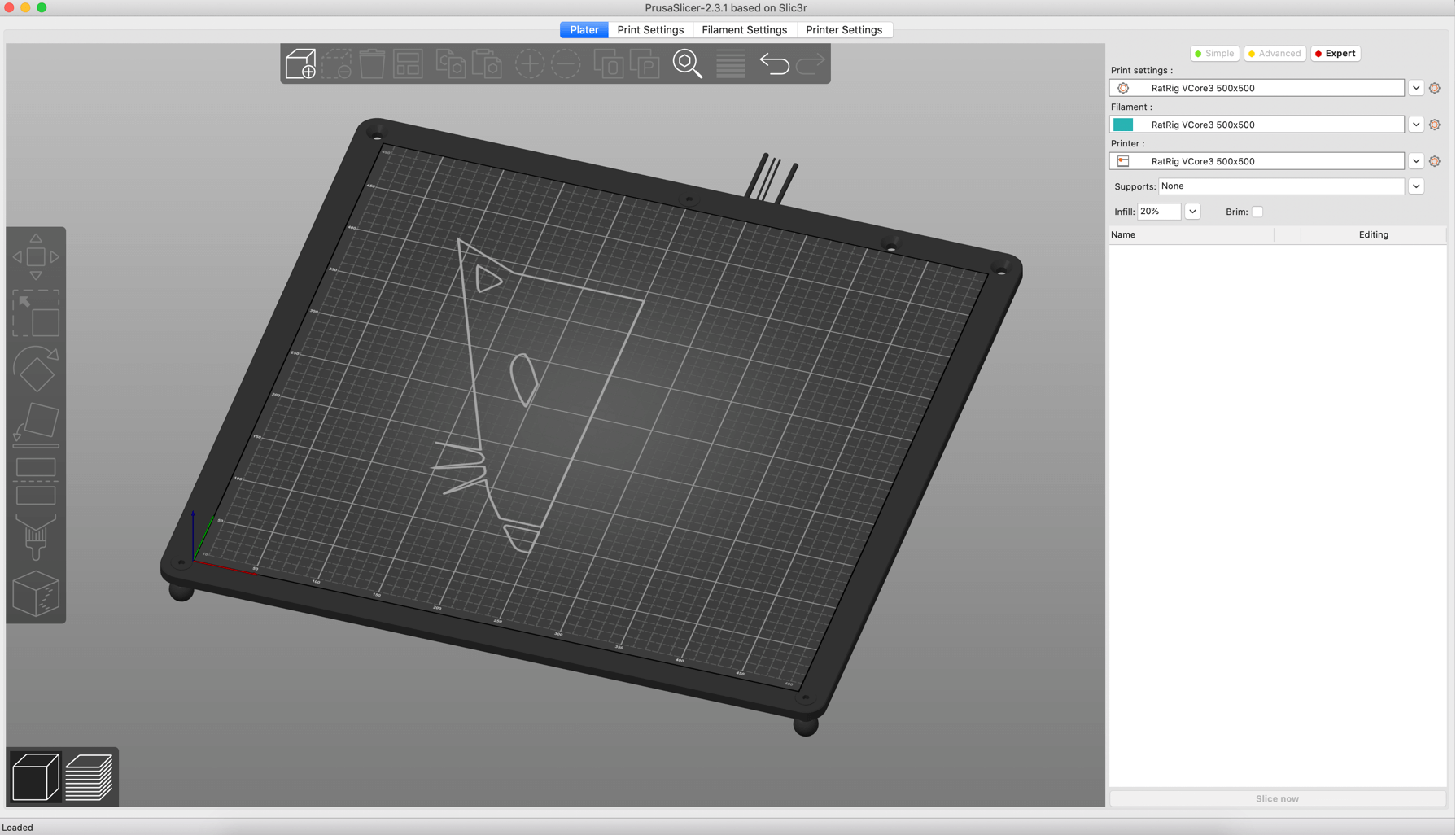This screenshot has height=835, width=1456.
Task: Switch to sliced layers preview view
Action: click(x=89, y=776)
